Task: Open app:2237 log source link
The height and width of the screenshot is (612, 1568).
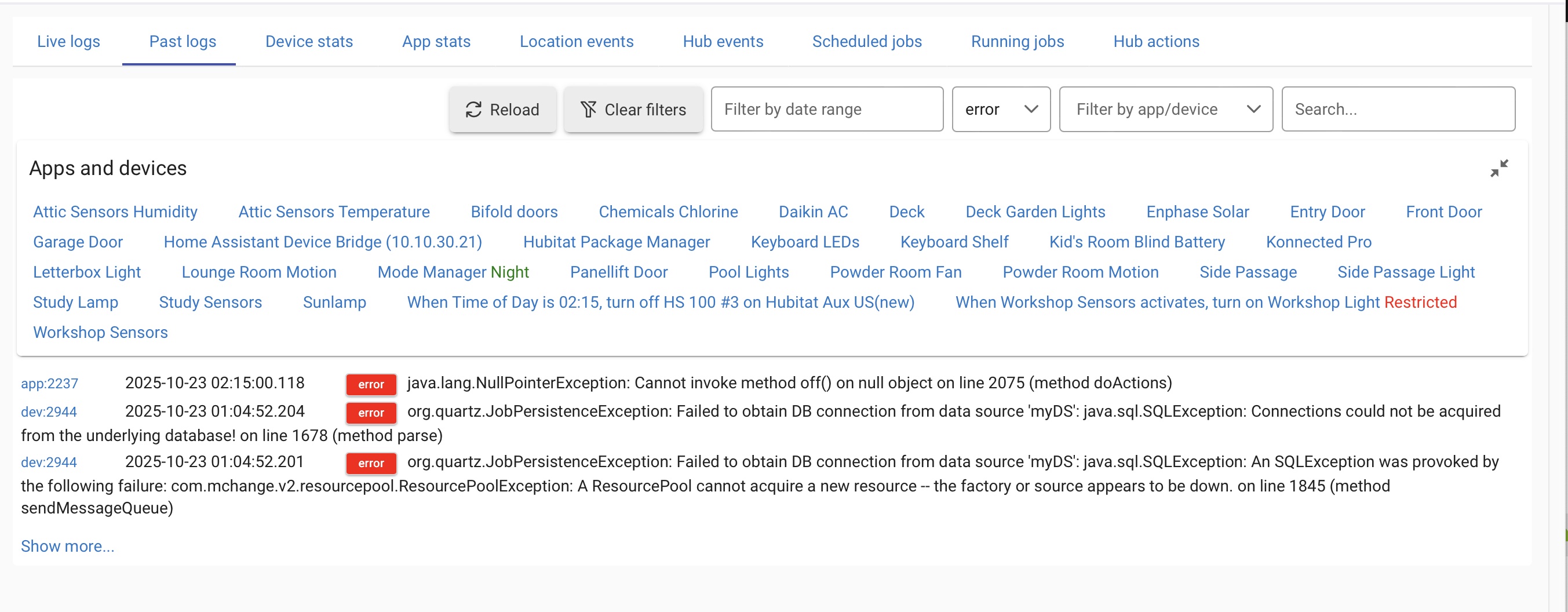Action: [49, 384]
